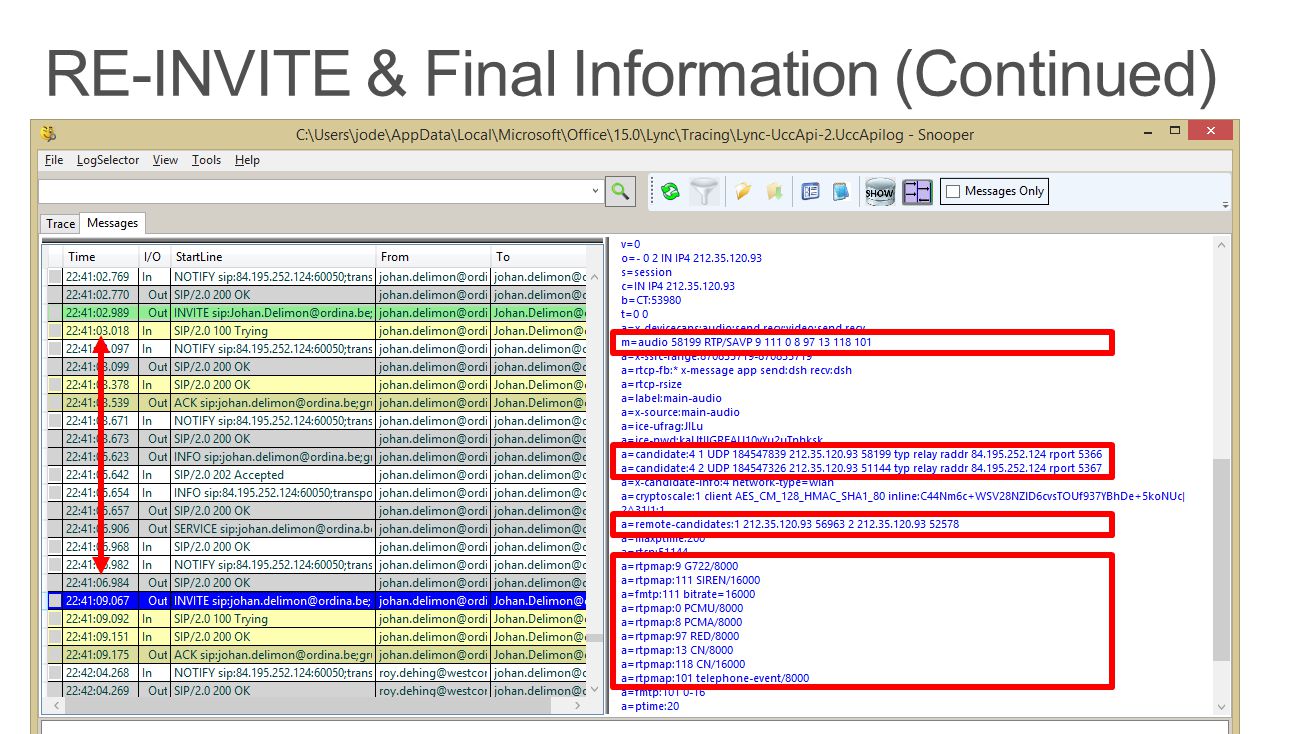The width and height of the screenshot is (1305, 734).
Task: Sort by the I/O column header
Action: (153, 257)
